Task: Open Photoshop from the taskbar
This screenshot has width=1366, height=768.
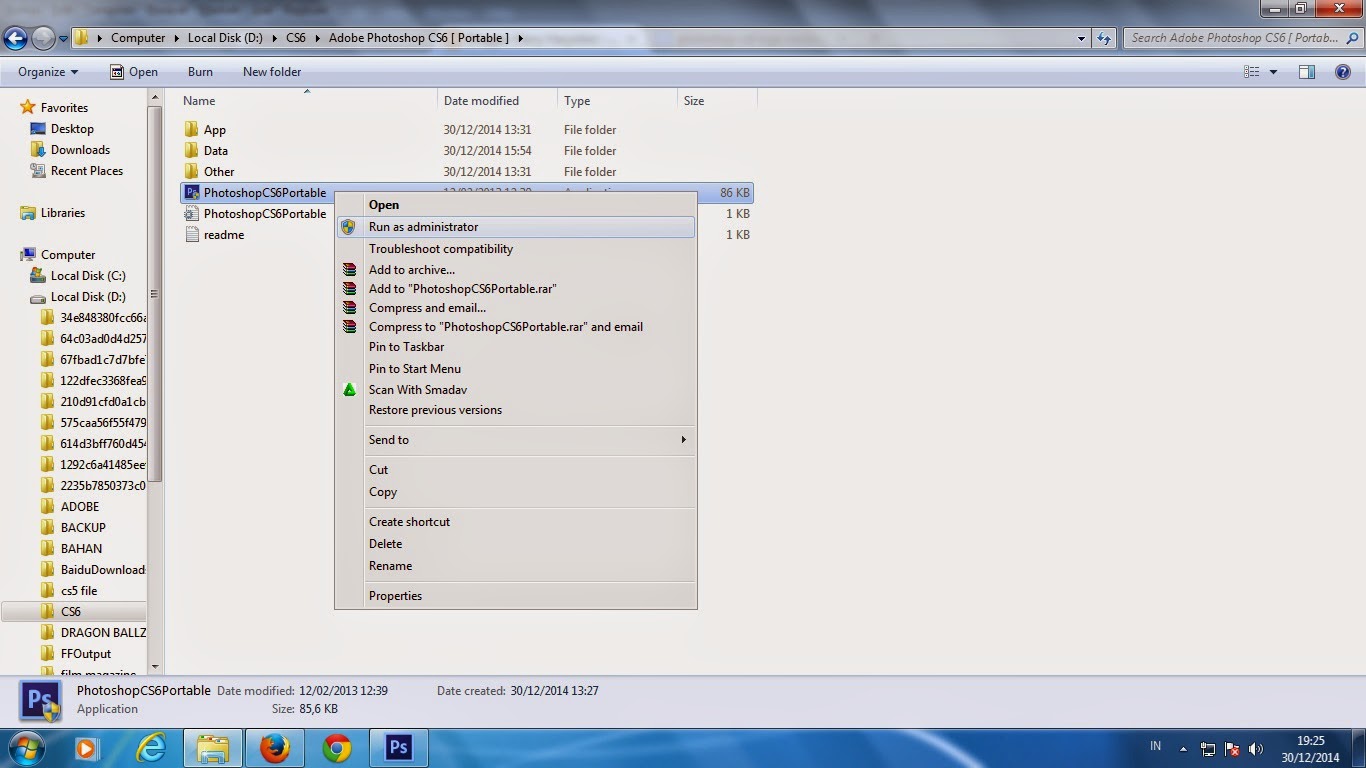Action: (399, 748)
